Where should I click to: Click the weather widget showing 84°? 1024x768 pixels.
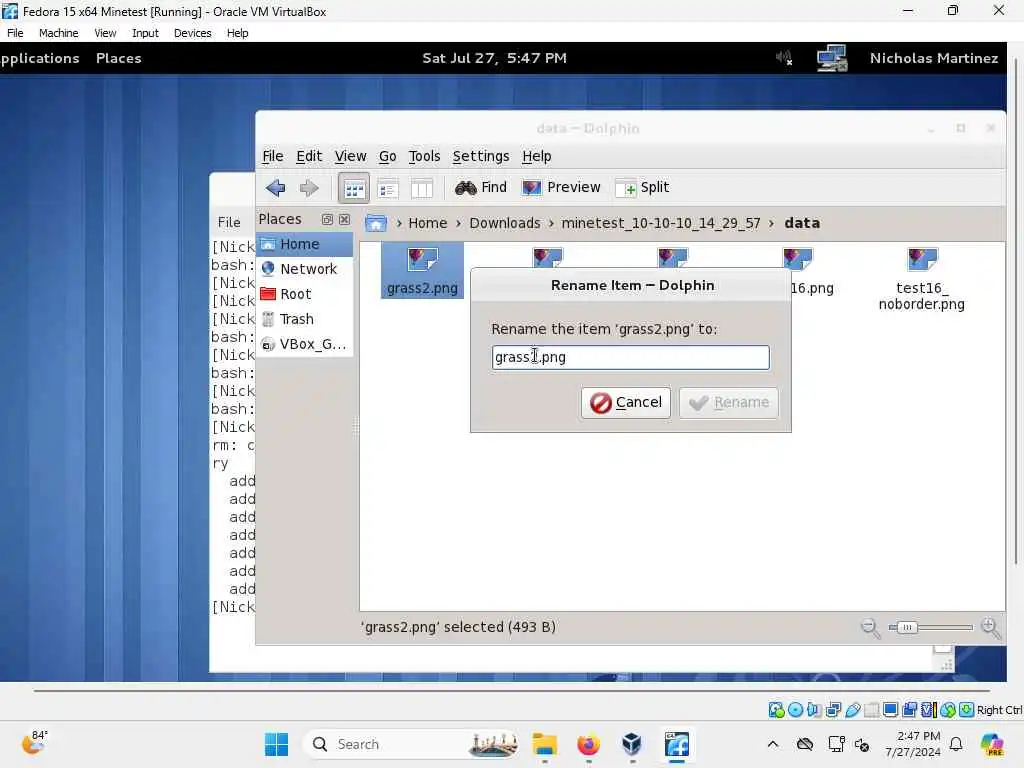click(34, 743)
